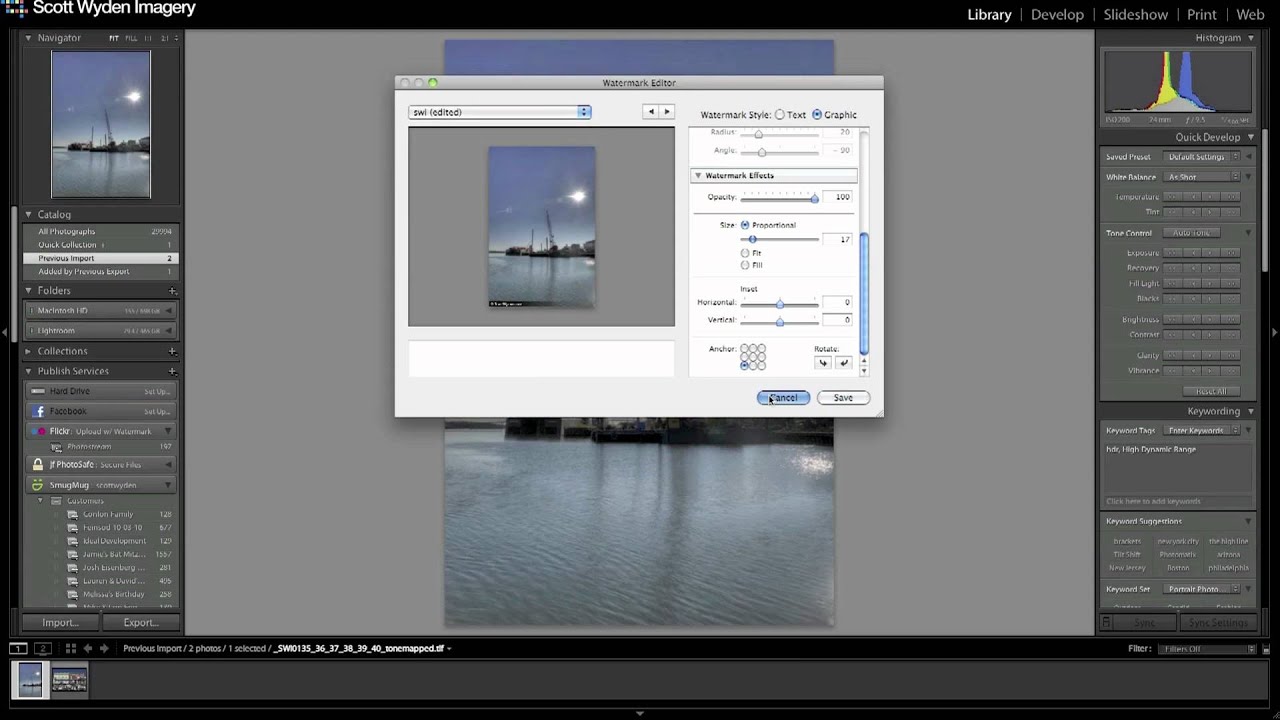Screen dimensions: 1280x720
Task: Click the Horizontal inset slider handle
Action: point(780,303)
